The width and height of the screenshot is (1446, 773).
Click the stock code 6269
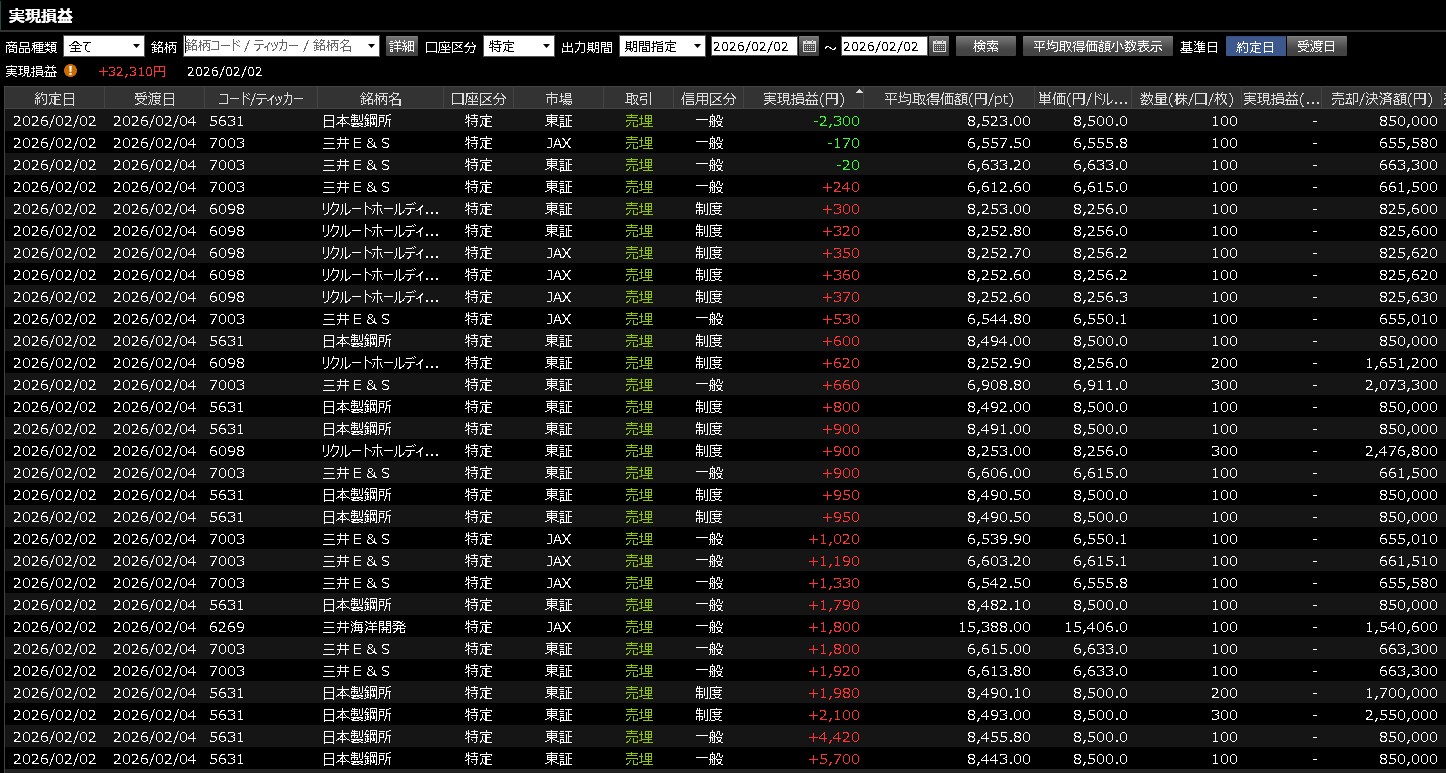click(x=227, y=627)
